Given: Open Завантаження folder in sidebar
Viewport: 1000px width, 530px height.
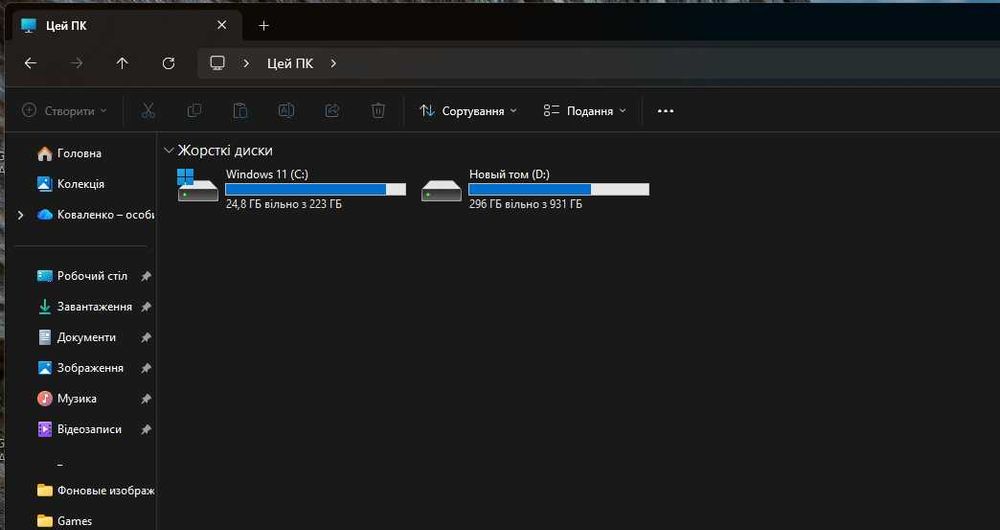Looking at the screenshot, I should click(x=85, y=307).
